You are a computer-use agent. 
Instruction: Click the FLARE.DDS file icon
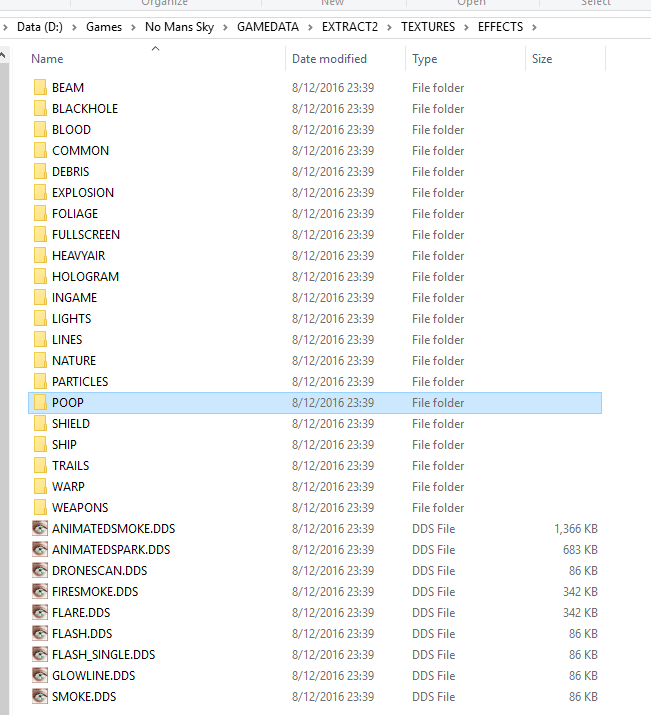[x=40, y=612]
